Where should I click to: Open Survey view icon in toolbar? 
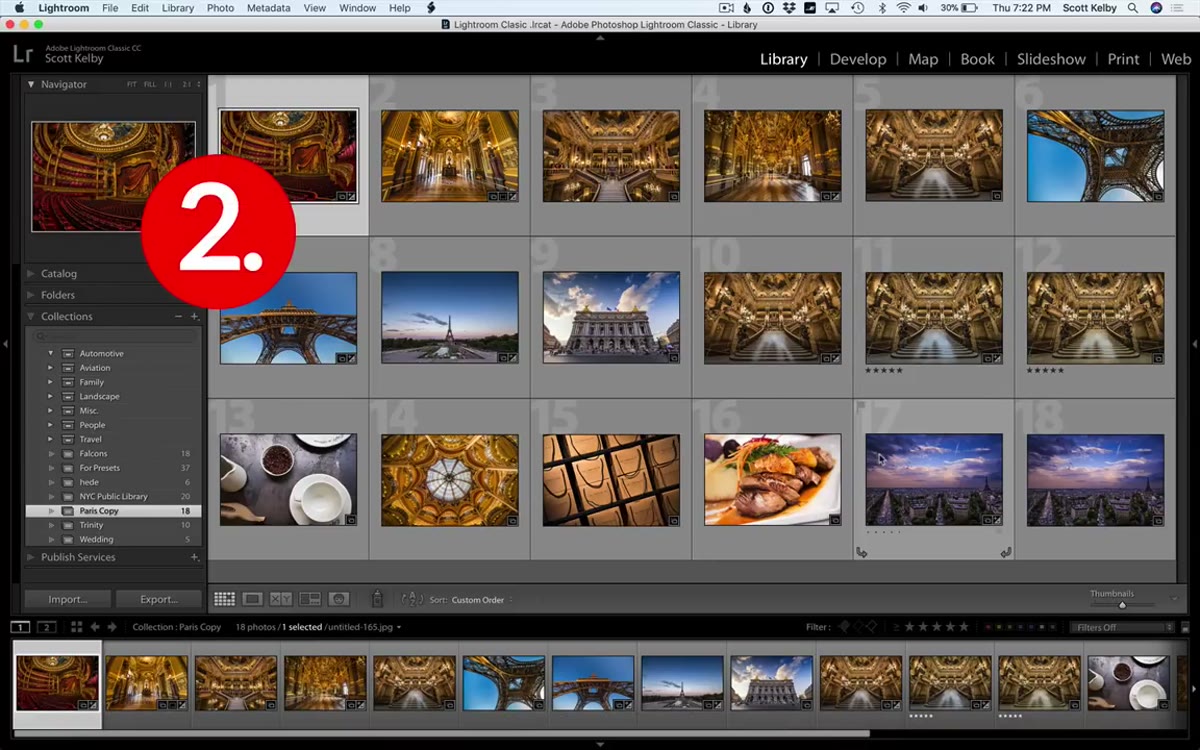click(310, 599)
